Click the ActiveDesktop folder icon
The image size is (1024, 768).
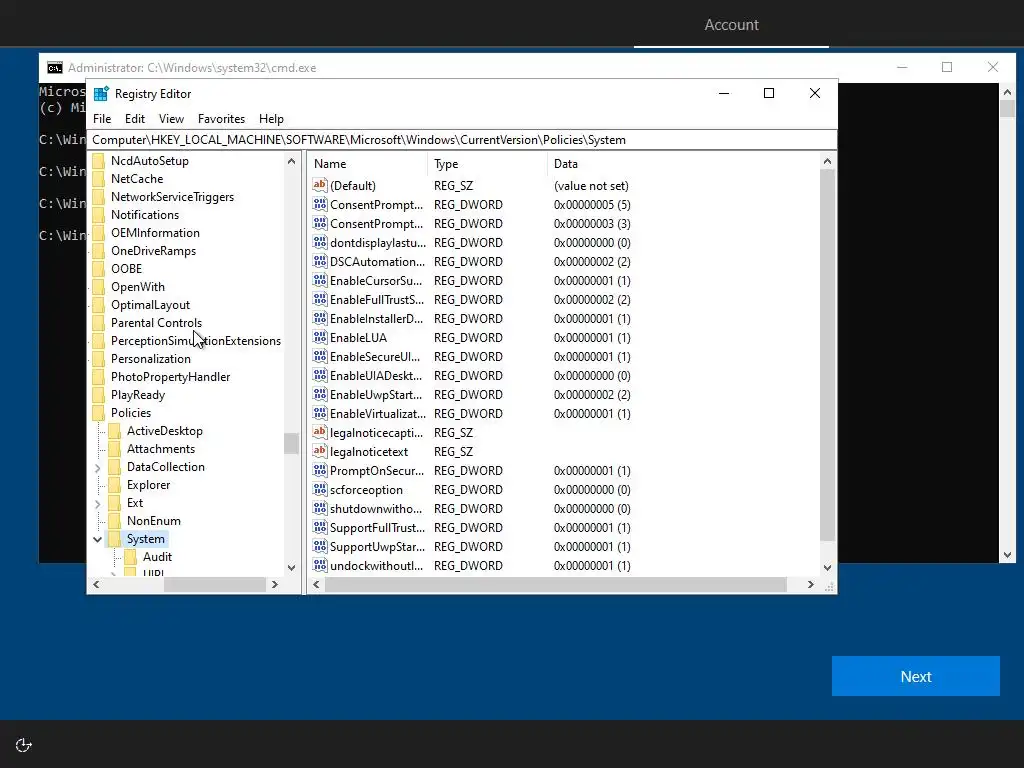click(x=114, y=430)
